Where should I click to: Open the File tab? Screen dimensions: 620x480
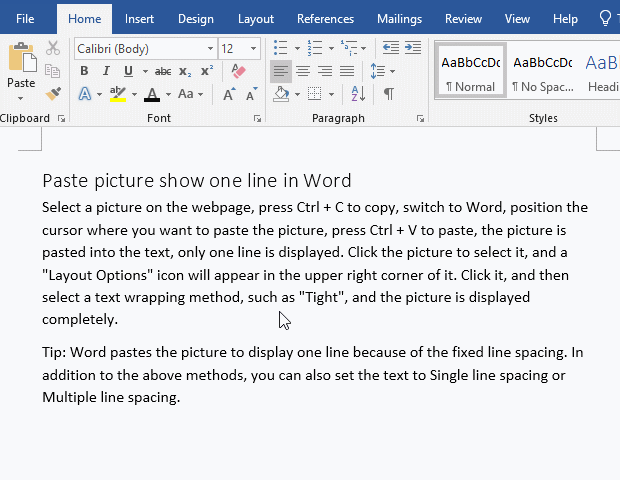click(25, 19)
